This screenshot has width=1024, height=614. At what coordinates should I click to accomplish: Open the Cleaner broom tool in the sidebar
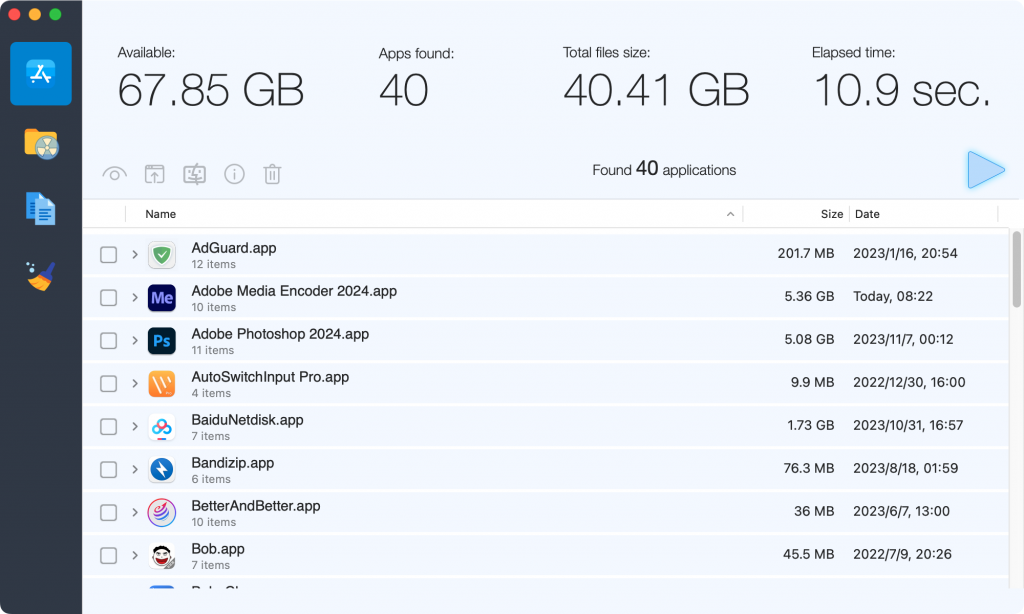[40, 275]
